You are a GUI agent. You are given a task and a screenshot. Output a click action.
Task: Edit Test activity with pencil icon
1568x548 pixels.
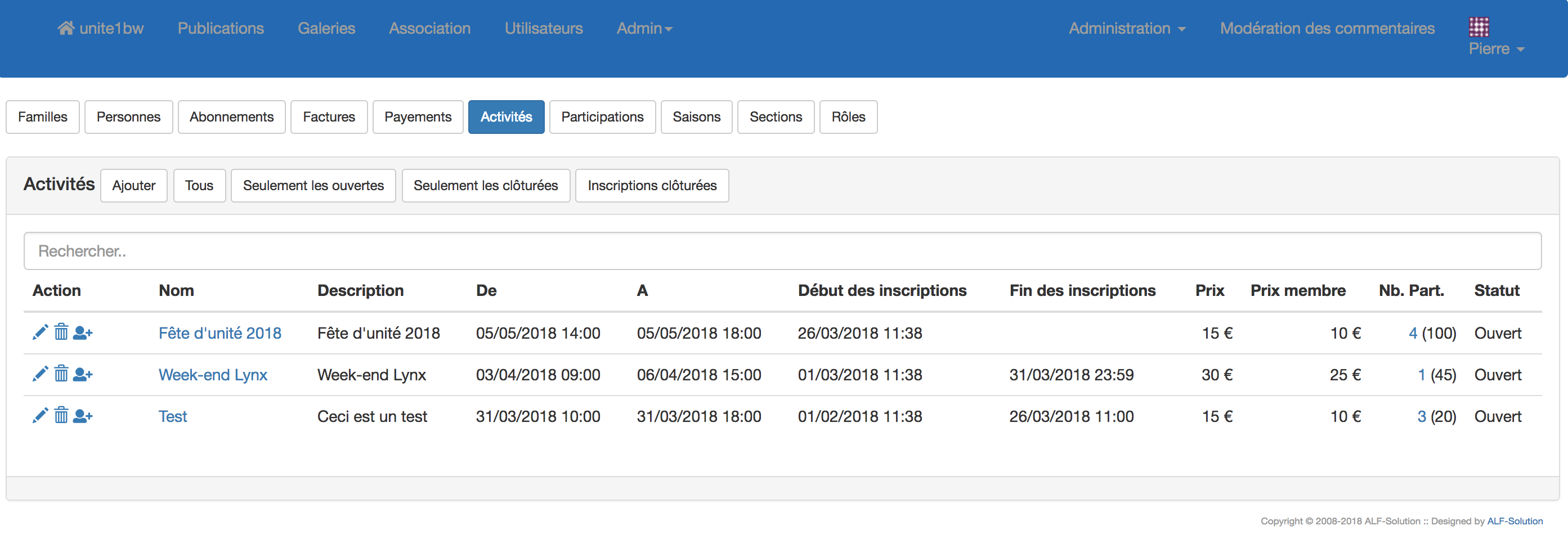(40, 416)
